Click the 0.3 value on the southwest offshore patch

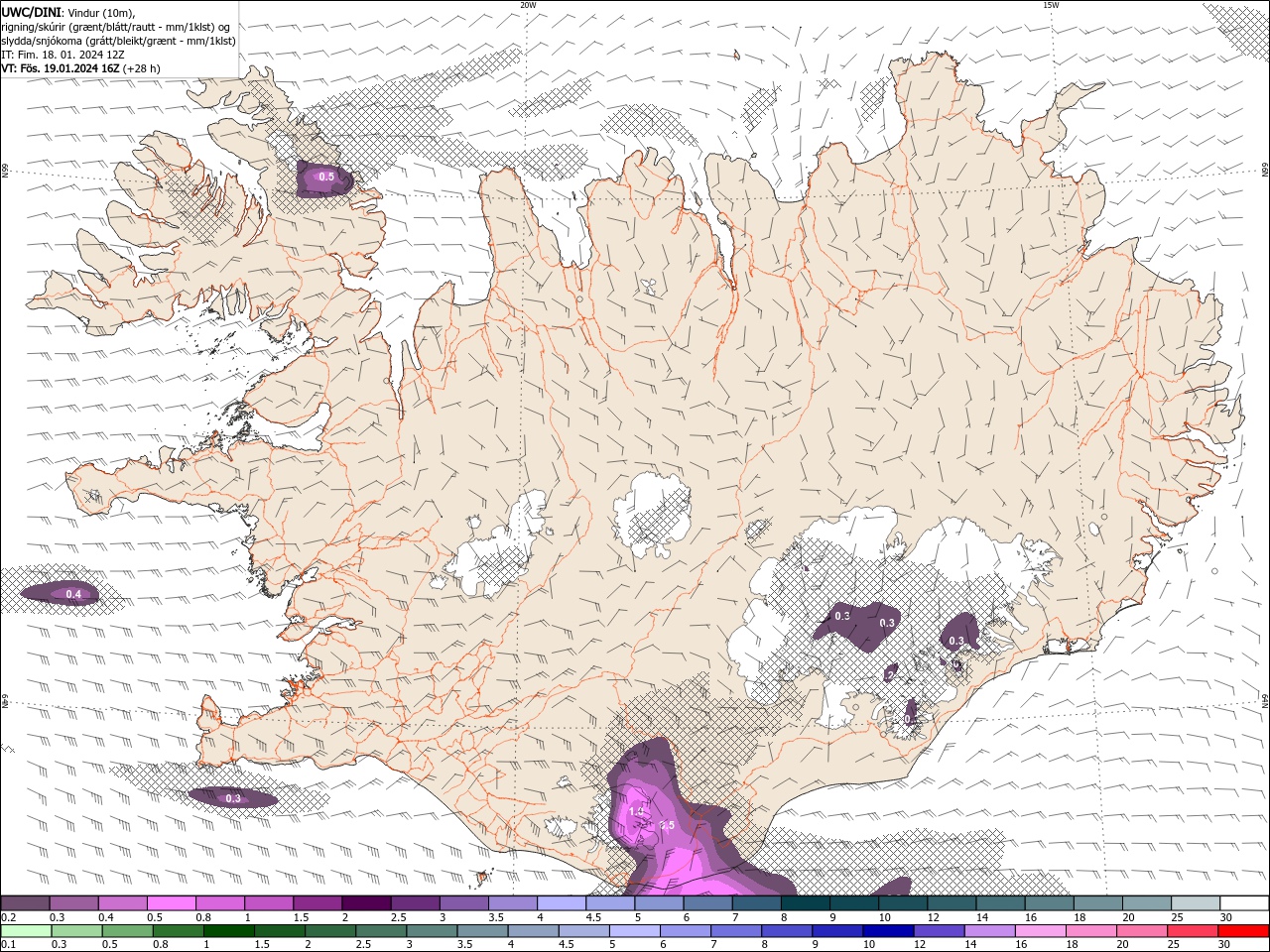(x=233, y=798)
